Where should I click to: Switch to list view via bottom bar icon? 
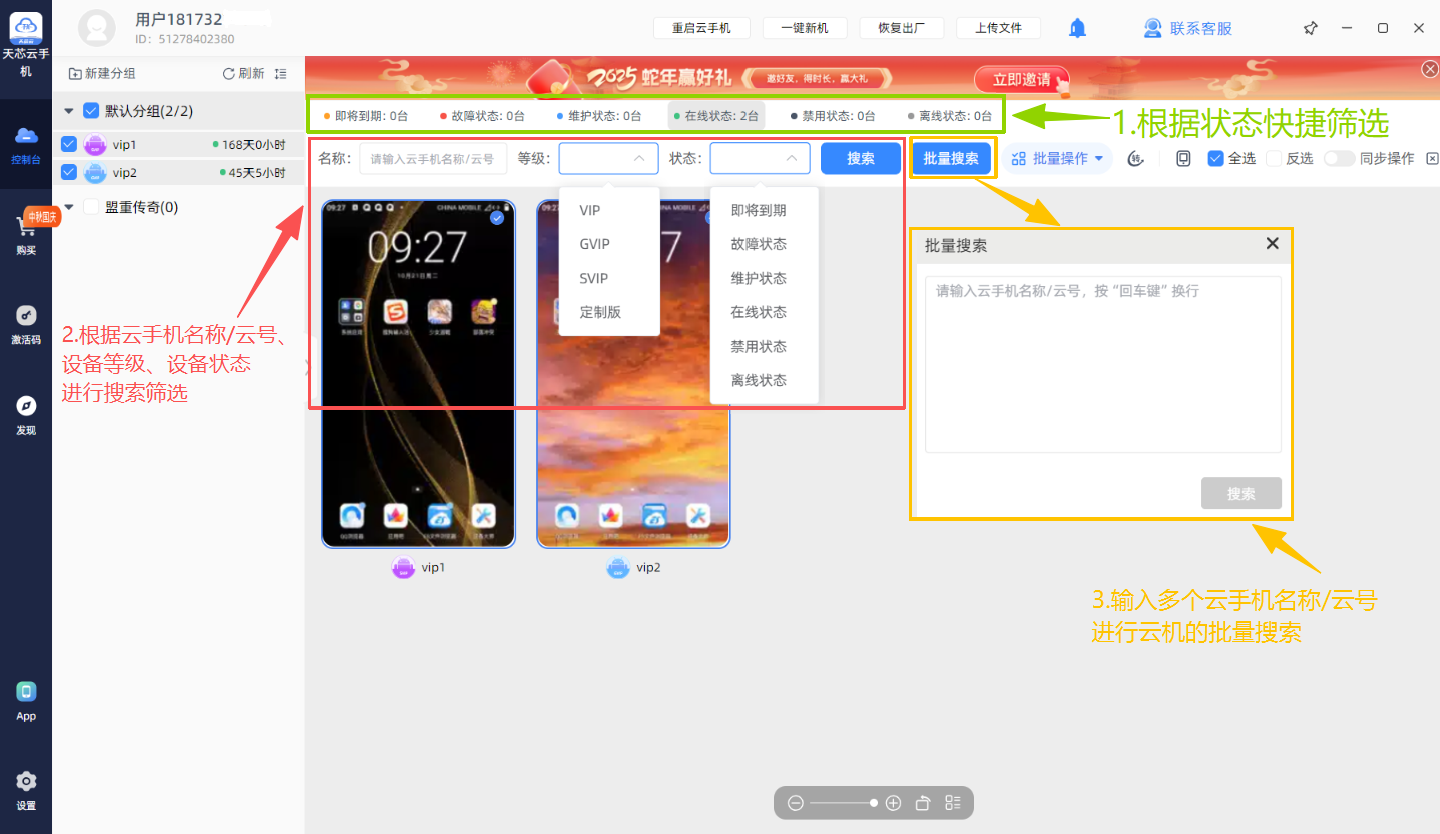952,803
